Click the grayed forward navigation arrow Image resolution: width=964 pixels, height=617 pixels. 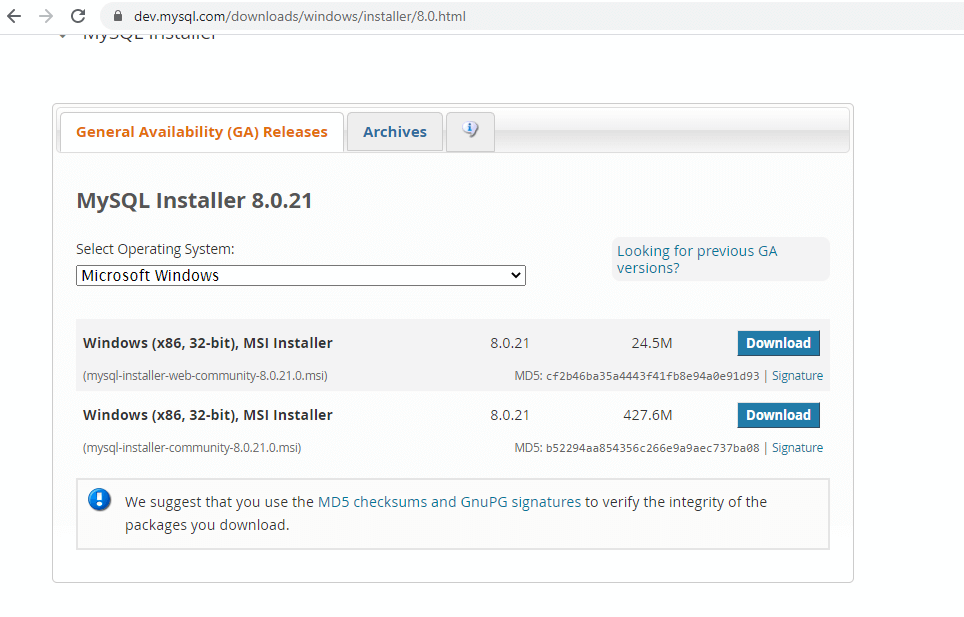pyautogui.click(x=44, y=16)
